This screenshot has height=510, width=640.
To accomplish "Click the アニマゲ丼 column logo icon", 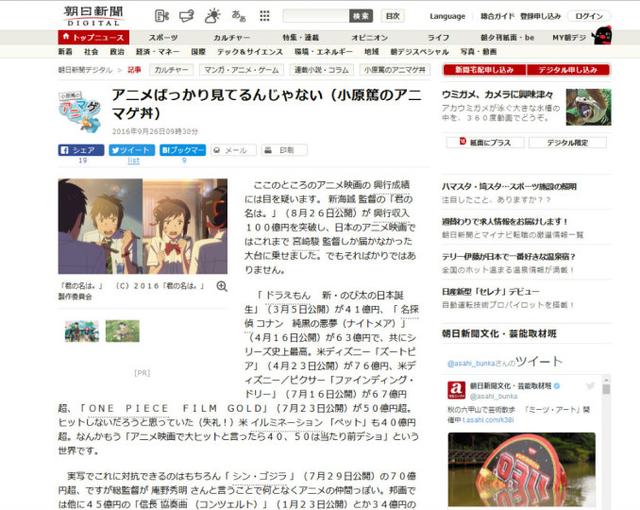I will (80, 112).
